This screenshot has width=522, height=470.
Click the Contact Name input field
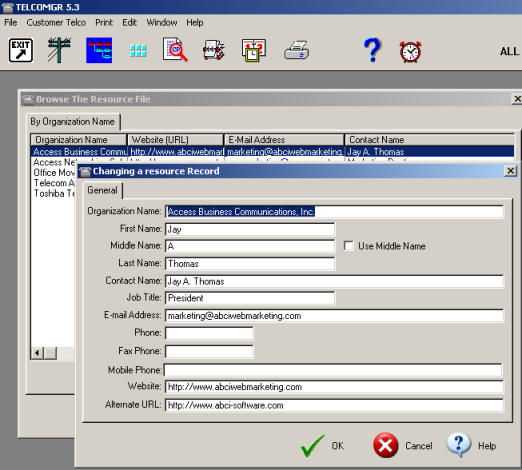(334, 281)
